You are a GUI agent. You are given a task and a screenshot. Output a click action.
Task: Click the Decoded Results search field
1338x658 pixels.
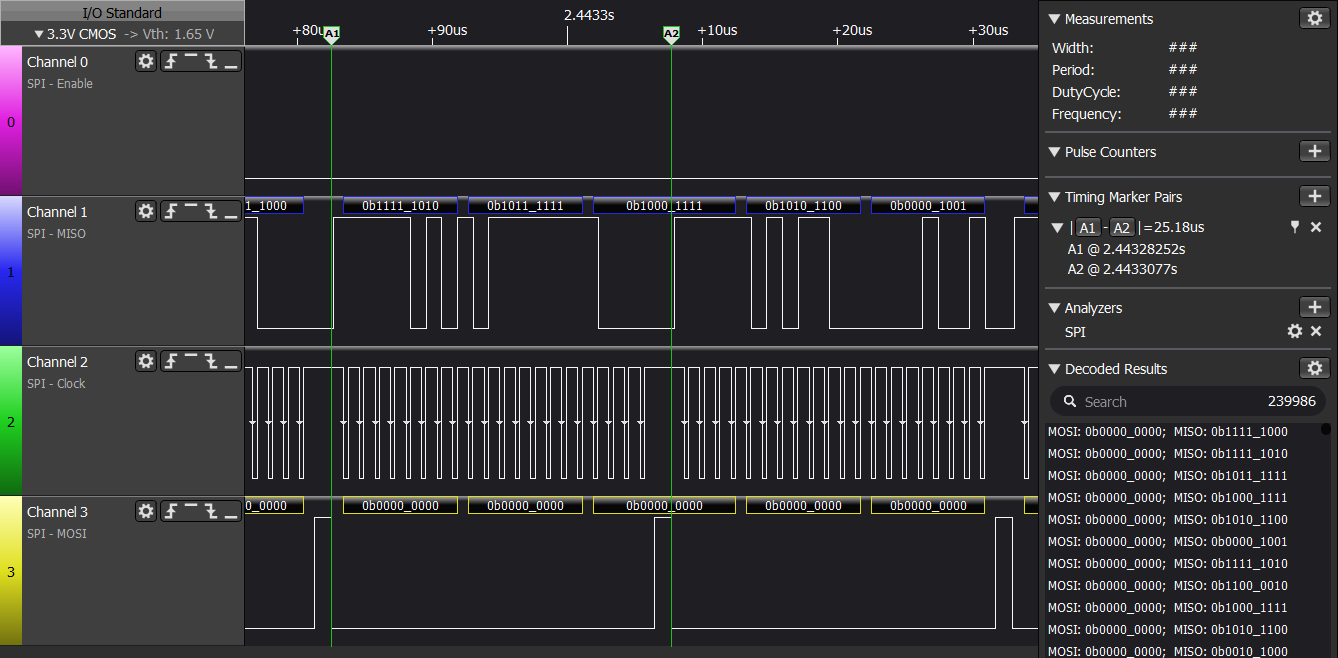coord(1187,401)
